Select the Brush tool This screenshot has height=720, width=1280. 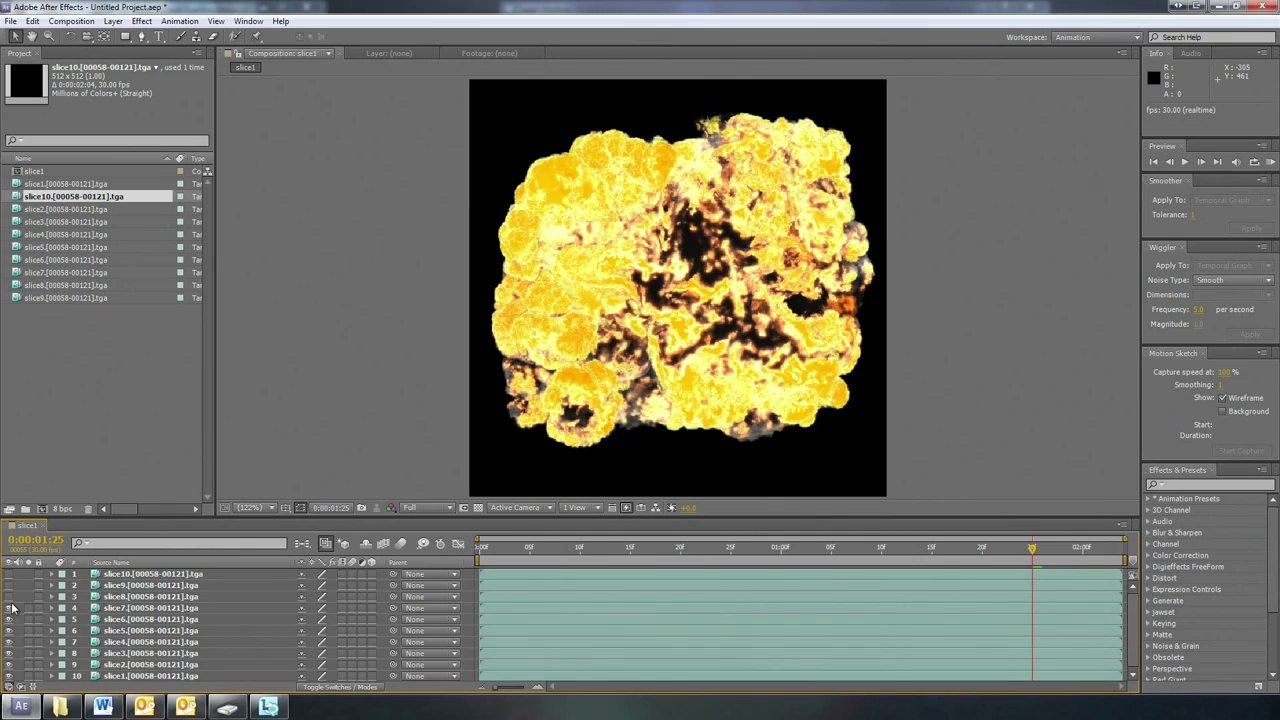(180, 37)
